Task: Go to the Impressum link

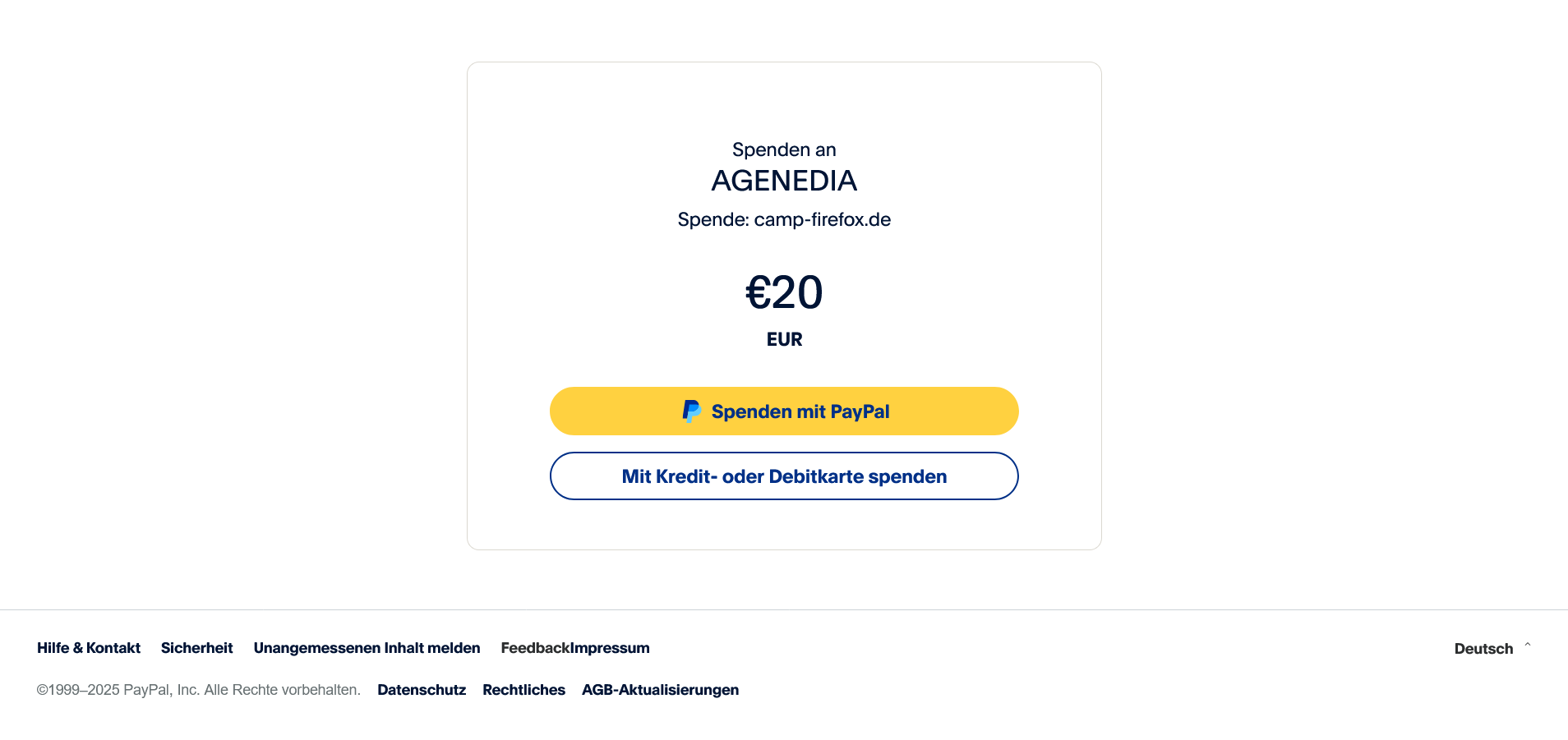Action: [x=611, y=648]
